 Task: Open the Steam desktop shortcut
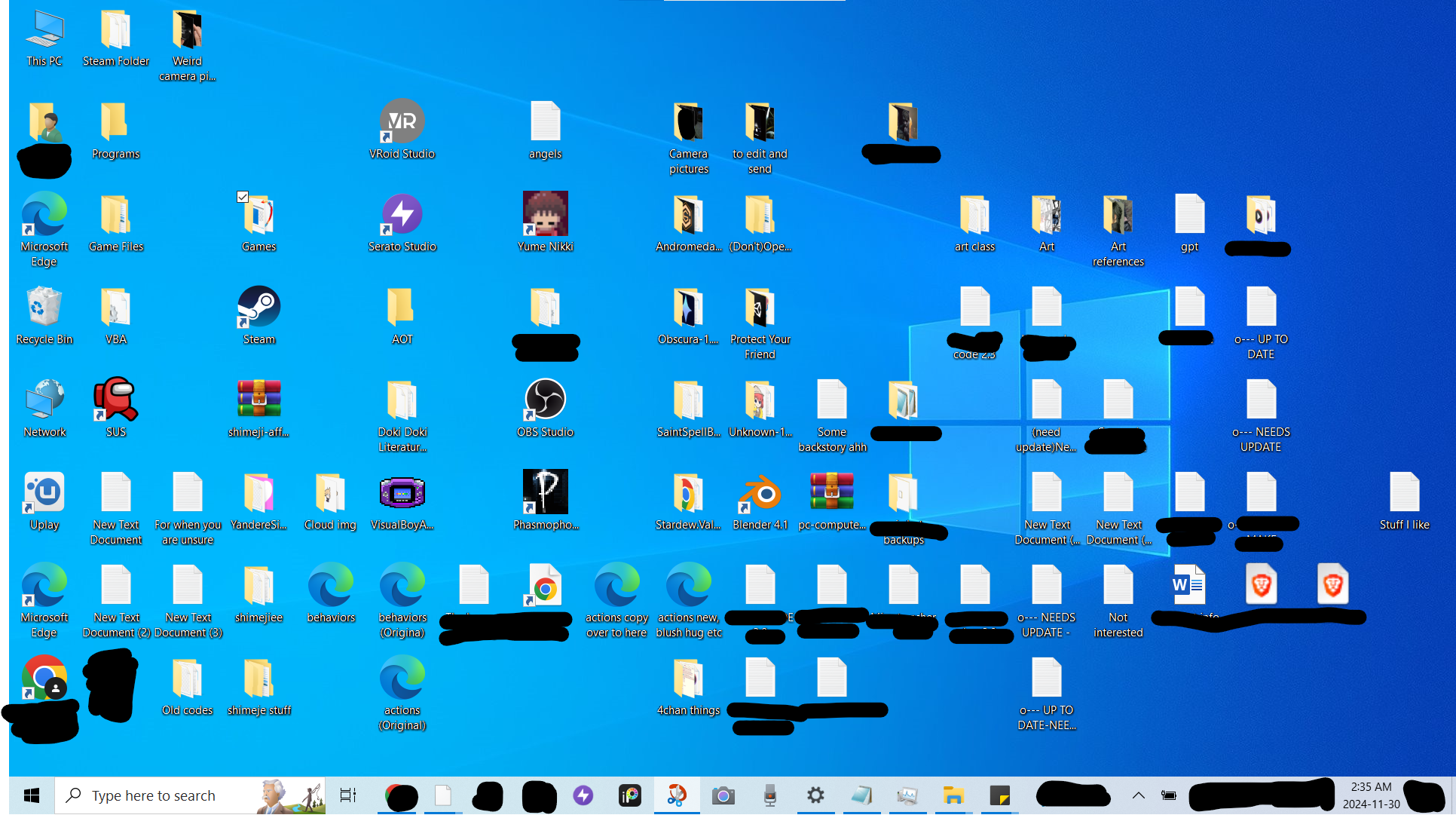tap(258, 315)
